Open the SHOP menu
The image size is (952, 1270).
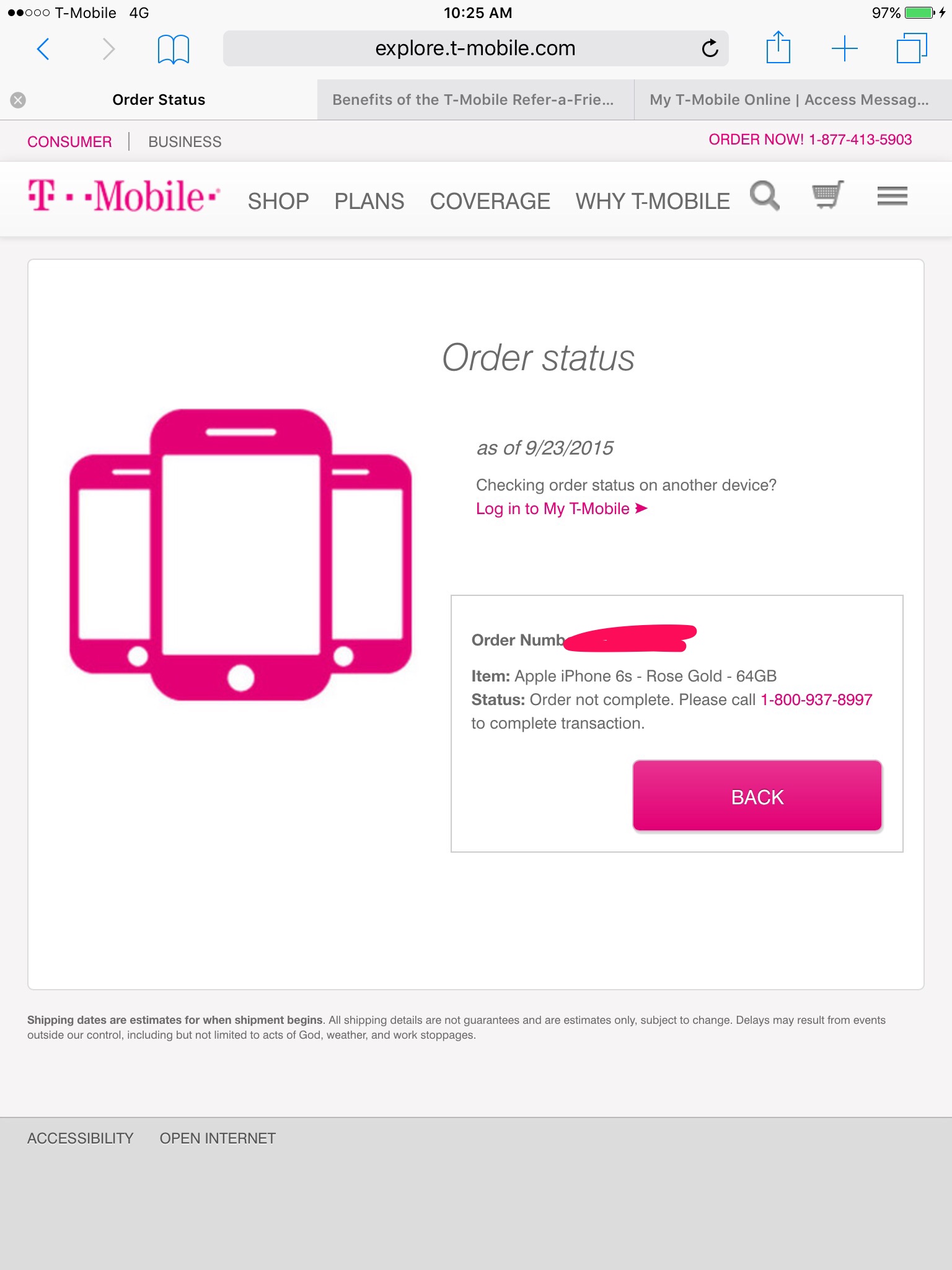point(278,201)
